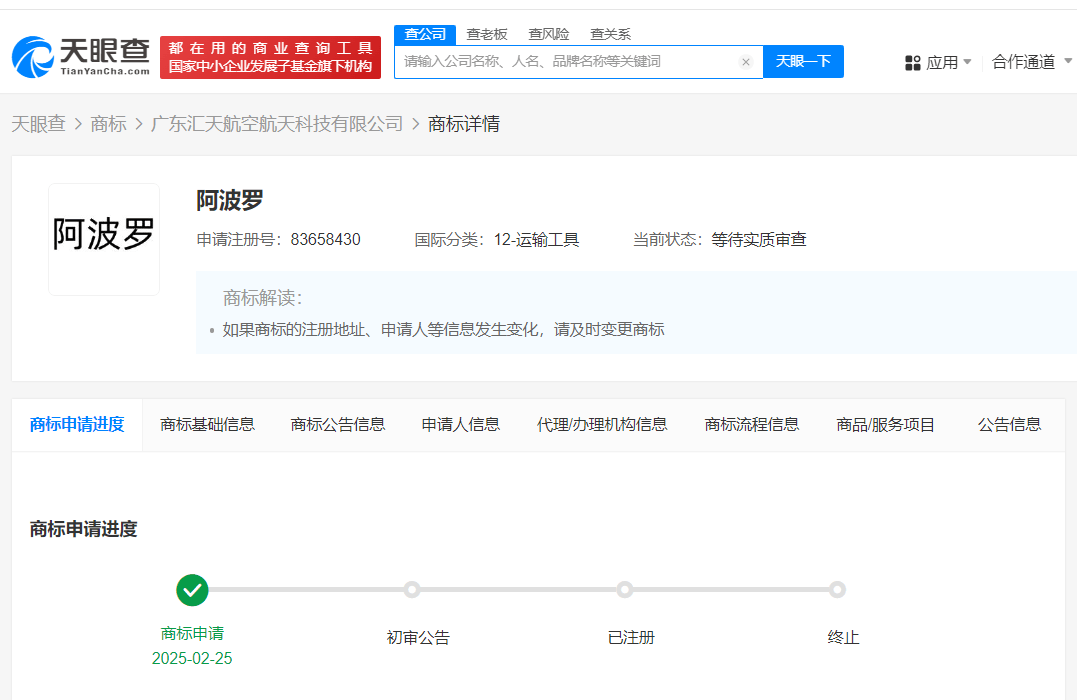The height and width of the screenshot is (700, 1077).
Task: Open the 应用 apps grid icon
Action: click(x=912, y=63)
